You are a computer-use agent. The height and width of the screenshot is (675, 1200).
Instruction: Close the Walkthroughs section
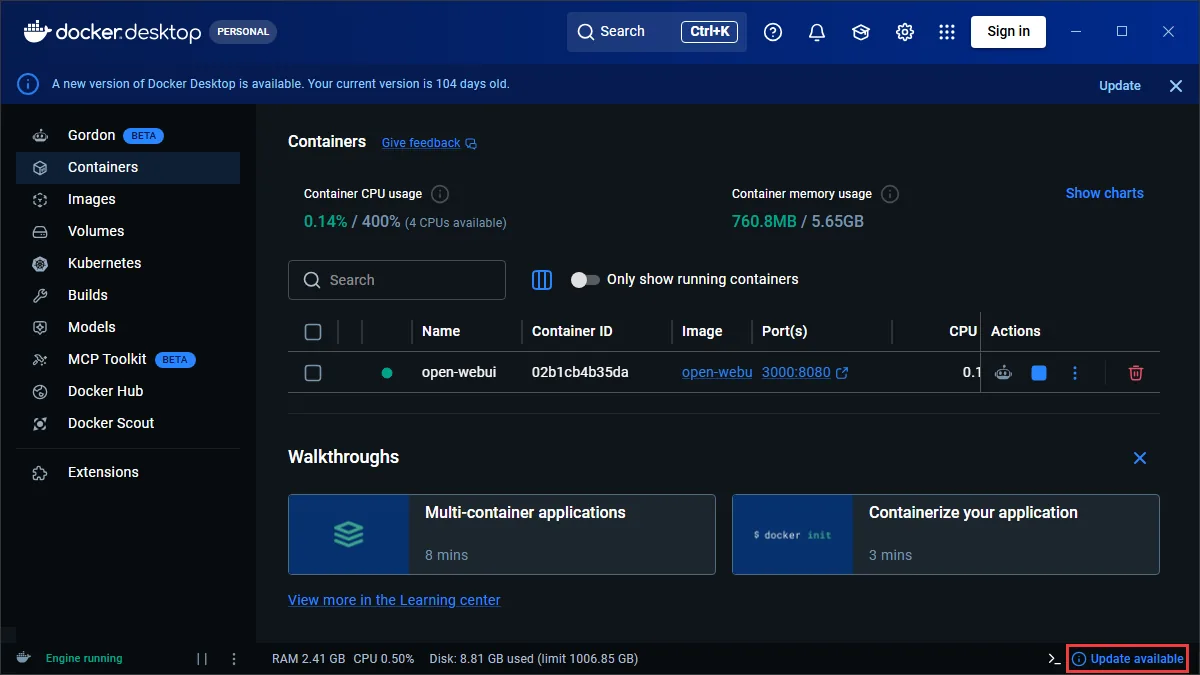pos(1140,458)
